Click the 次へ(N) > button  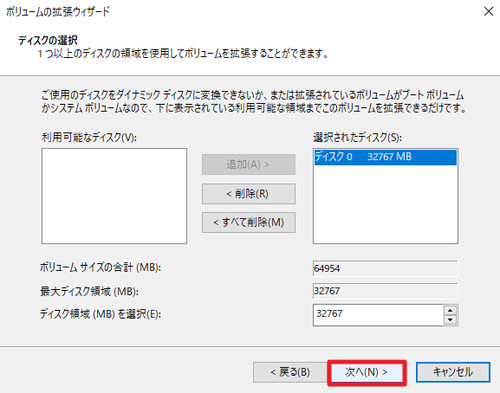point(367,372)
